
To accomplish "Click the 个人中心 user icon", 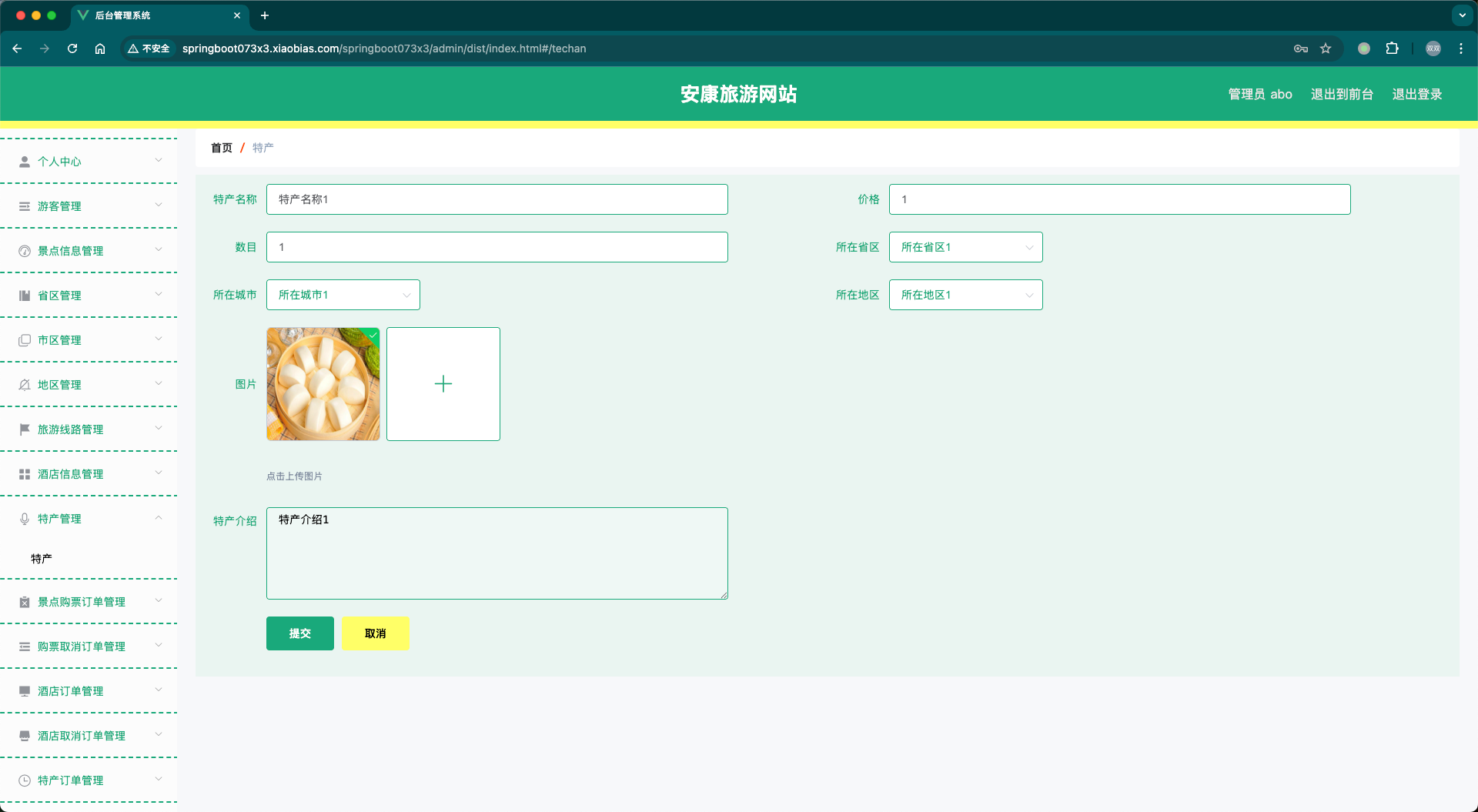I will click(25, 162).
